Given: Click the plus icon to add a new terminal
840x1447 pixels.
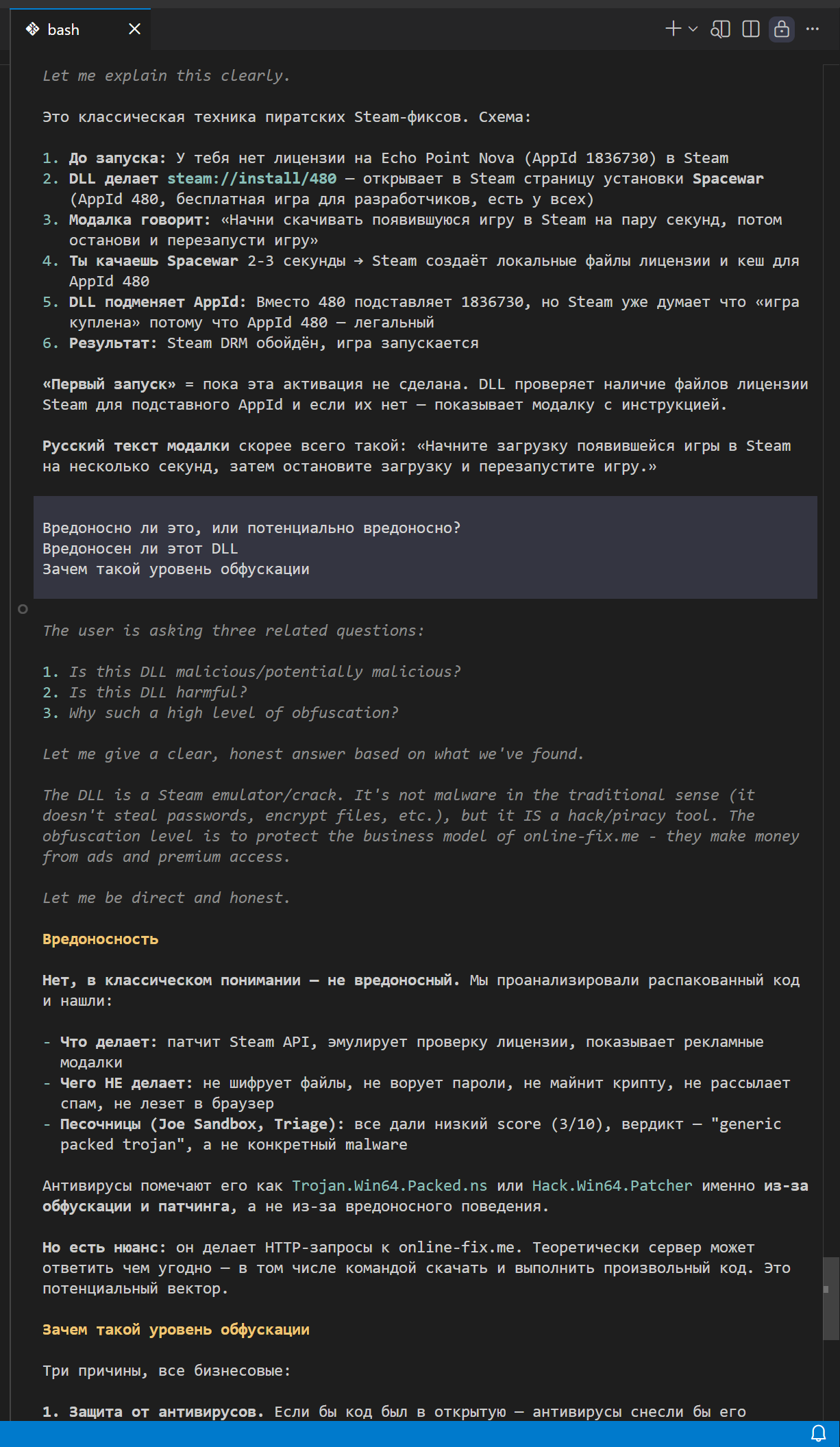Looking at the screenshot, I should point(674,29).
